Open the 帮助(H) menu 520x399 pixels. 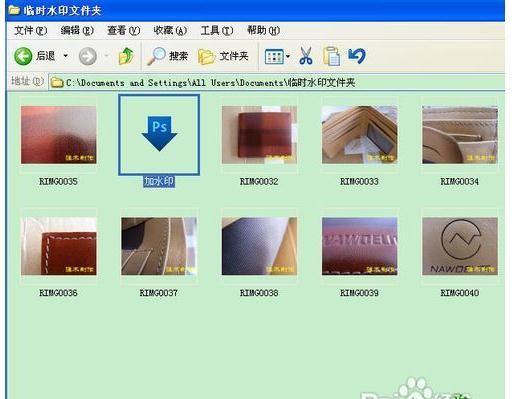click(263, 31)
